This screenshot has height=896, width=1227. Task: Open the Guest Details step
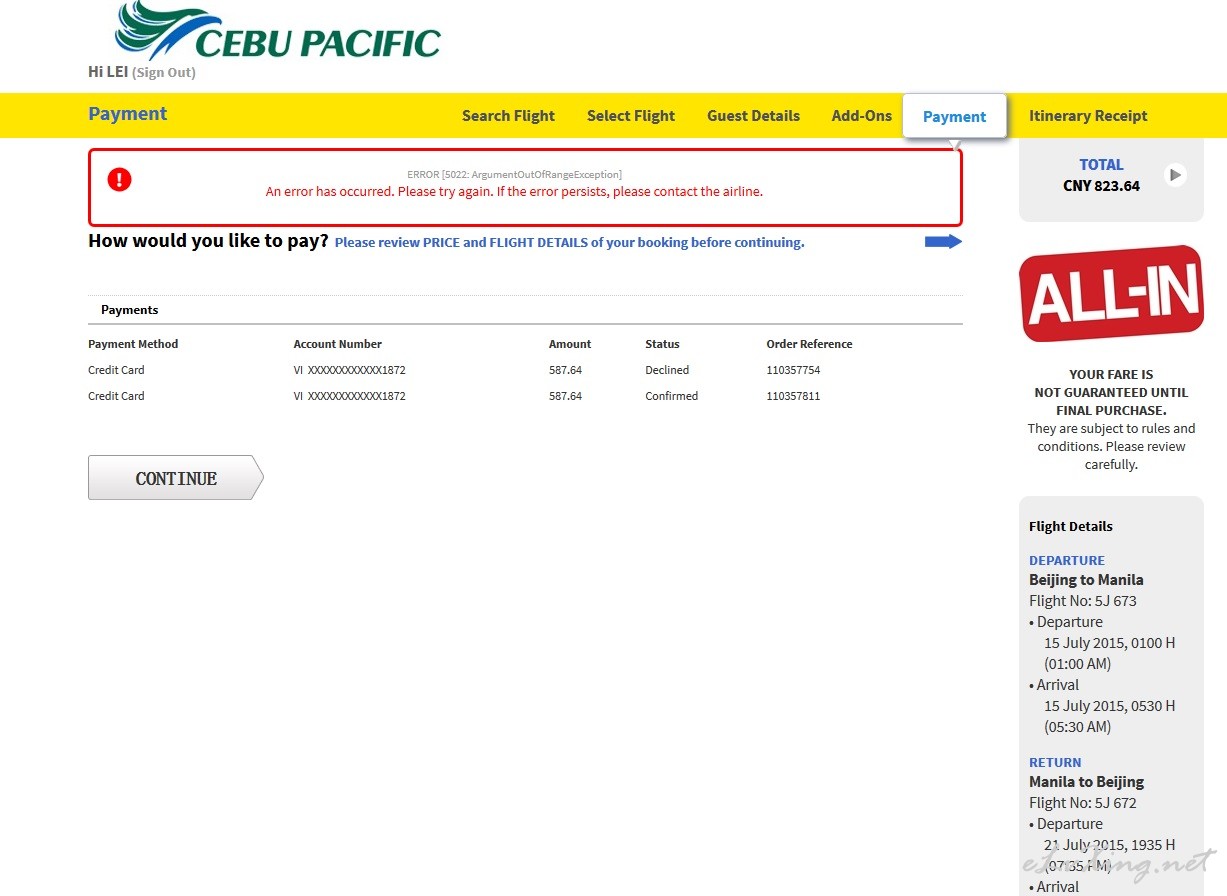753,116
